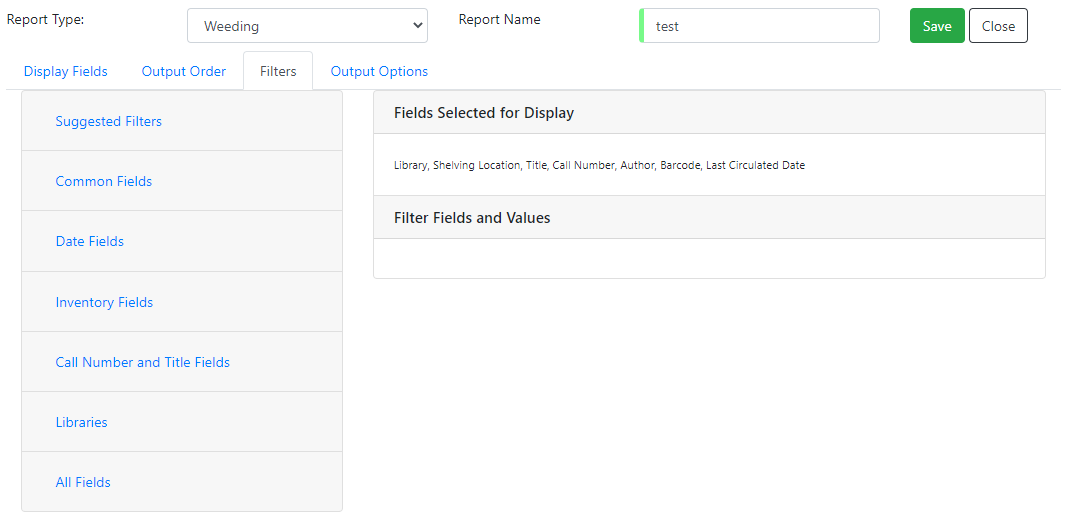Select the Filters tab
Screen dimensions: 1072x521
point(278,71)
